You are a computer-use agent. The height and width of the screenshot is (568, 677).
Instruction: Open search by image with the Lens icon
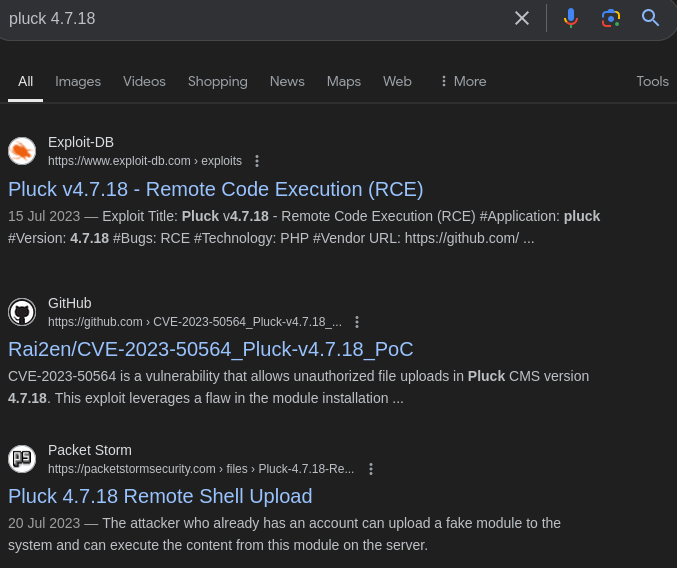coord(611,18)
